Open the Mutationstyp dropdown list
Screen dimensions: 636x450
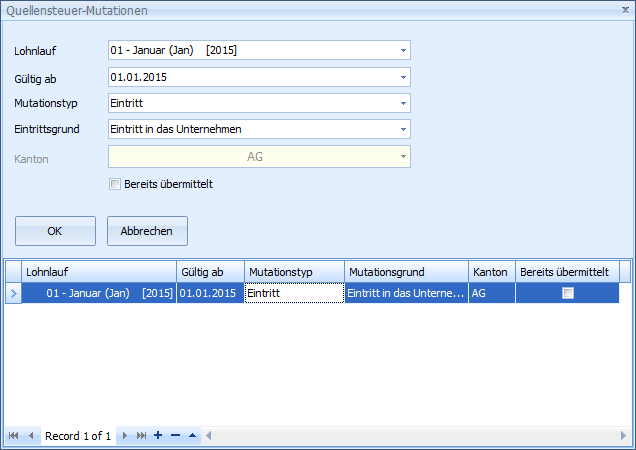(402, 103)
